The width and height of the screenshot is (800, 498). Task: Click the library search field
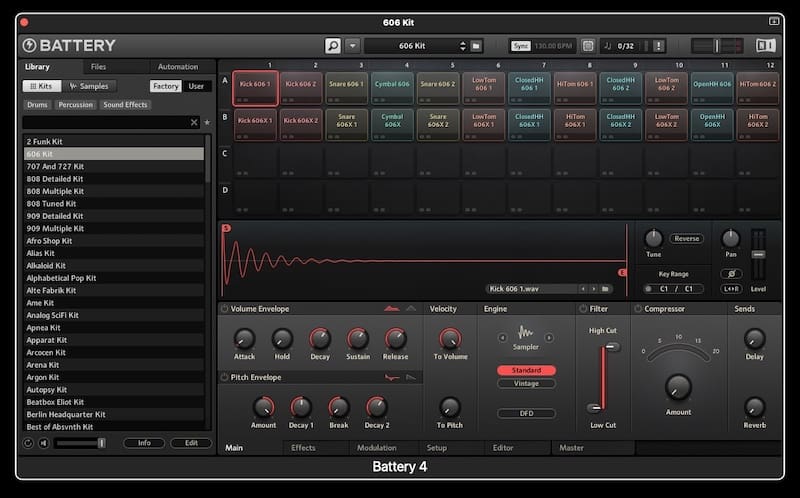point(105,122)
